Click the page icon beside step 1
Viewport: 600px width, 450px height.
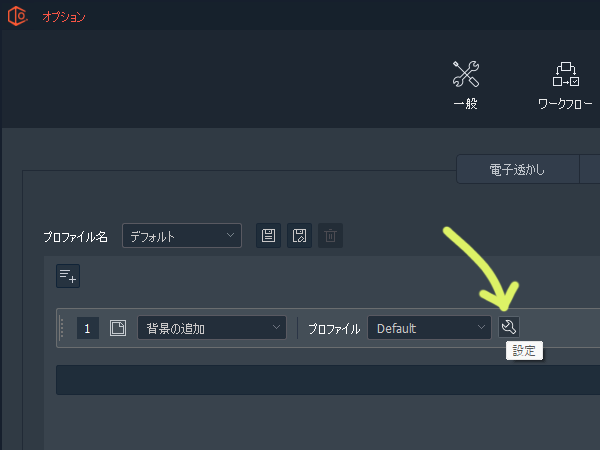(118, 328)
